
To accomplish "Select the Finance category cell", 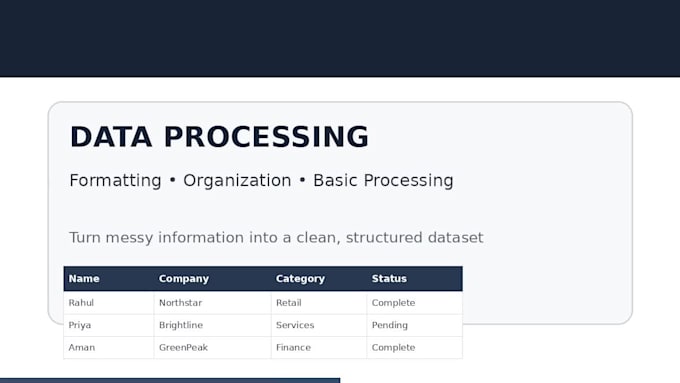I will pyautogui.click(x=319, y=348).
